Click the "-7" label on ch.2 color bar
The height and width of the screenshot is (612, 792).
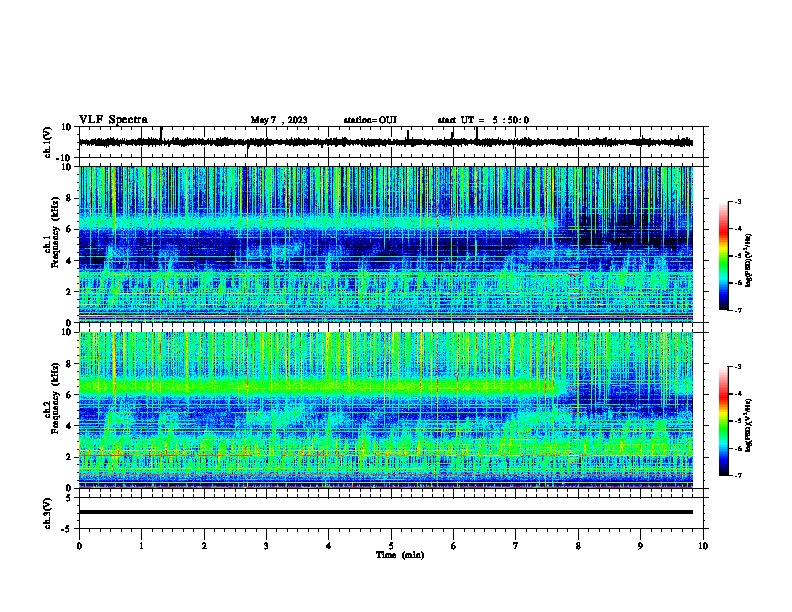pyautogui.click(x=737, y=475)
